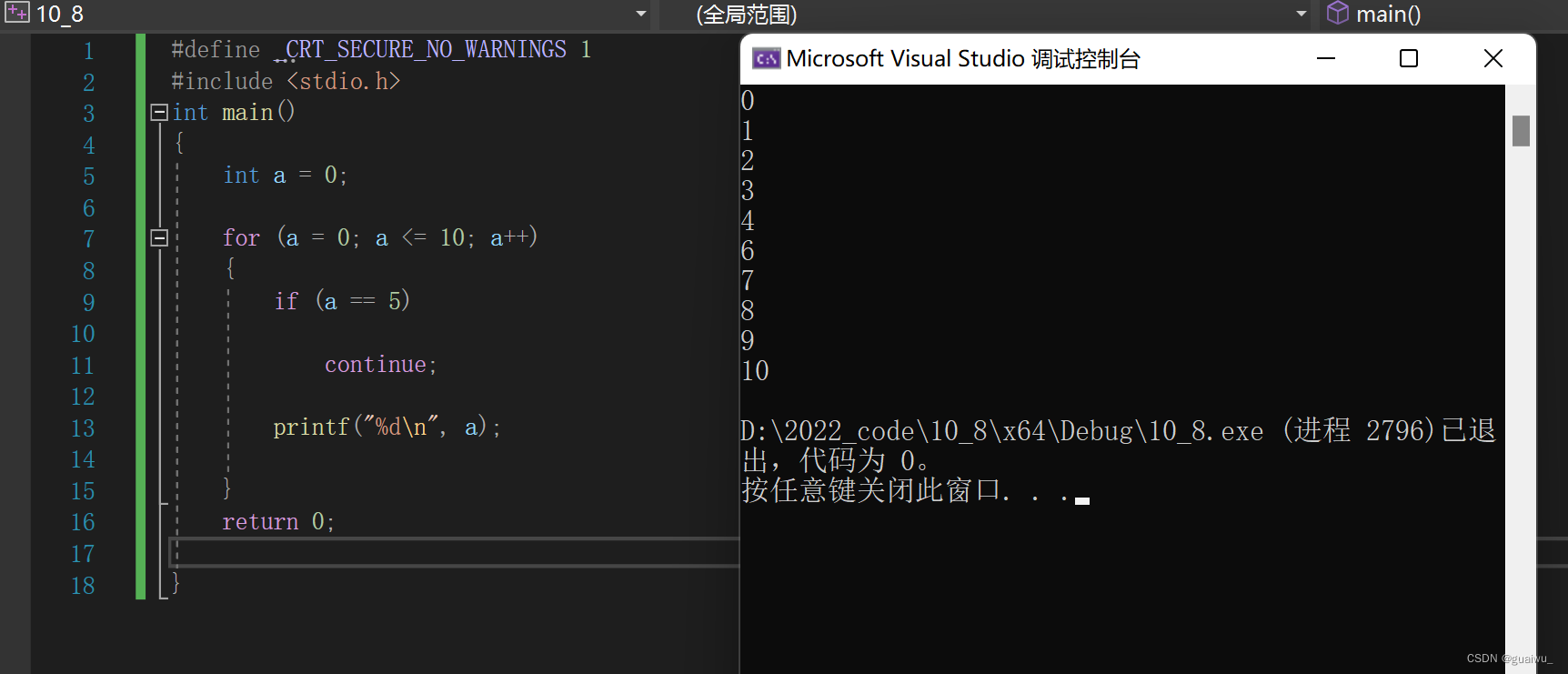Open the 10_8 project scope dropdown
This screenshot has height=674, width=1568.
(641, 14)
